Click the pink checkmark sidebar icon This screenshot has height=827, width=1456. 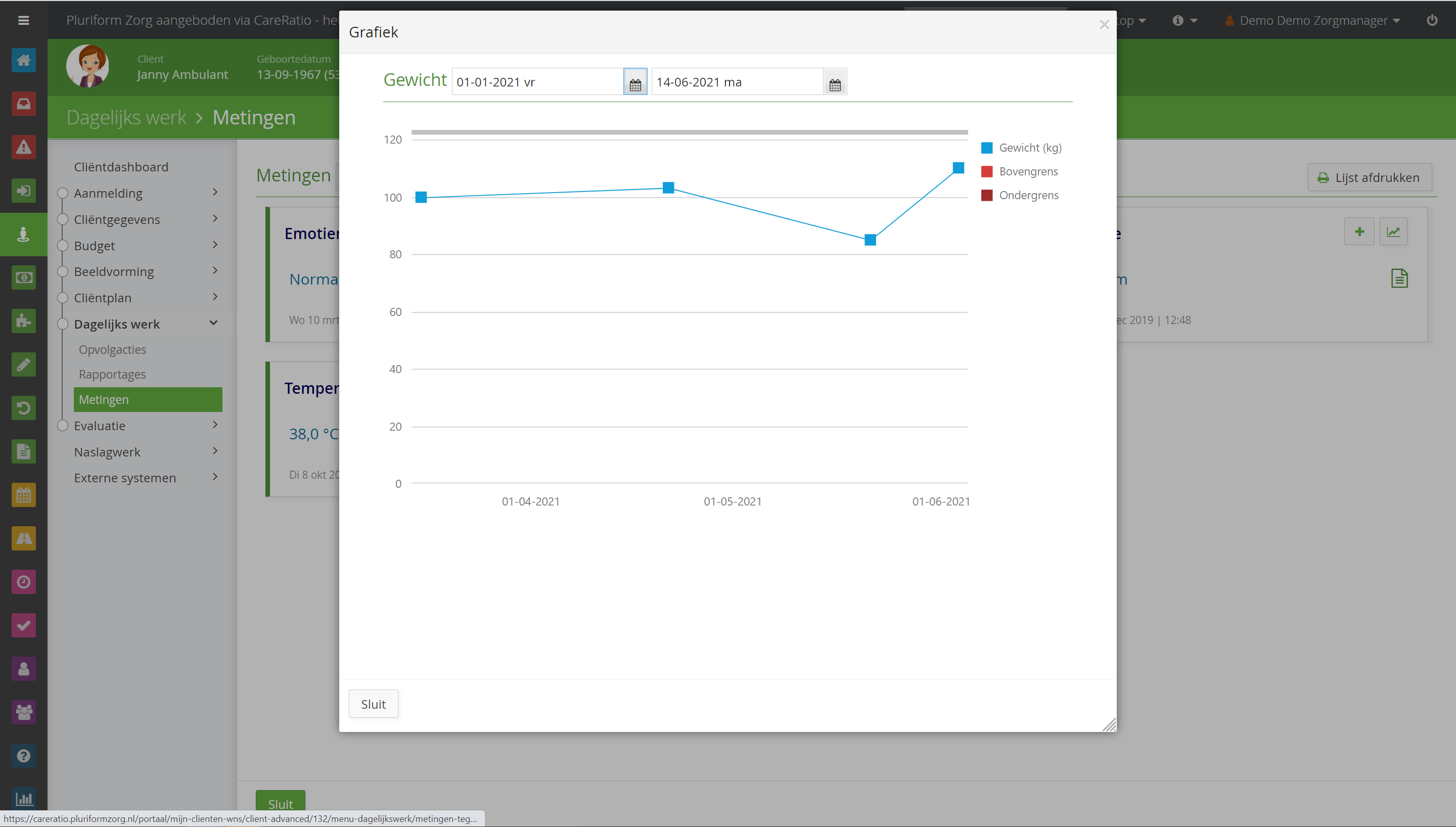pos(23,625)
